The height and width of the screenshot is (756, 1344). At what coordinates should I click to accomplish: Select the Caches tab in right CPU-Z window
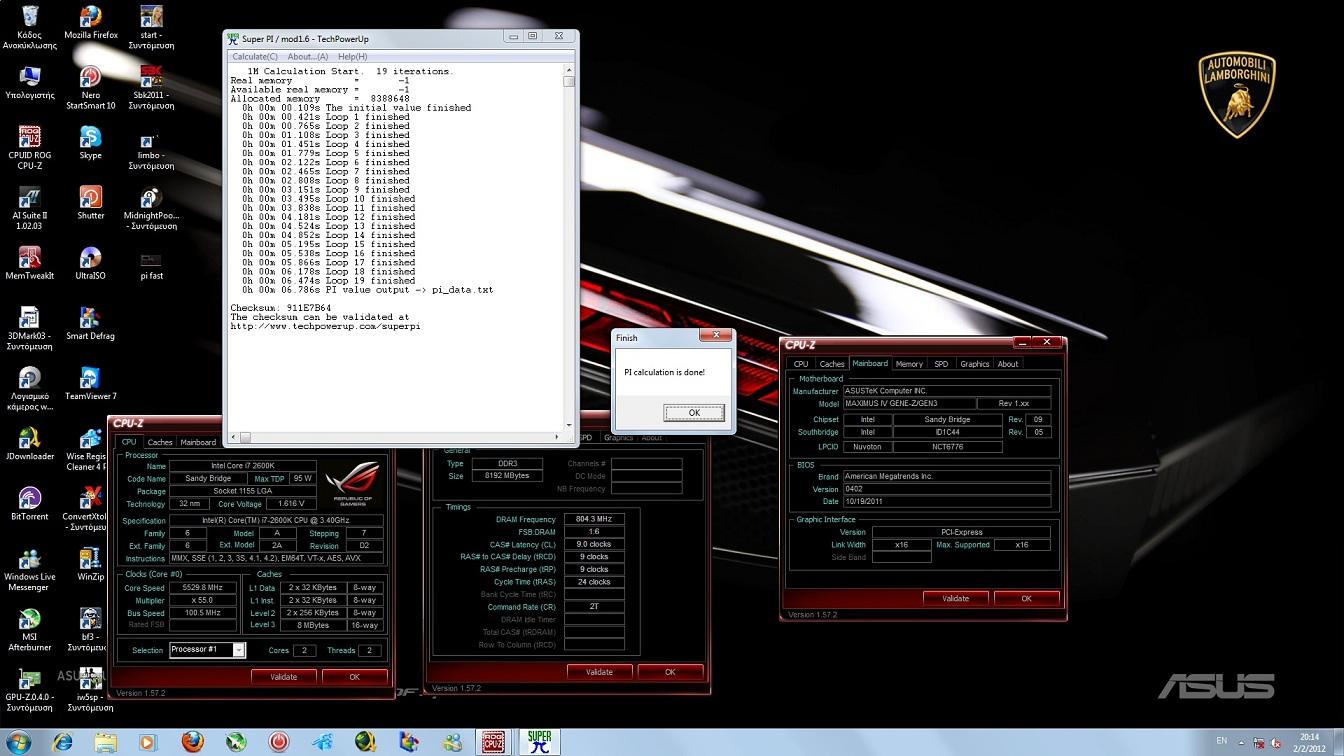tap(832, 364)
